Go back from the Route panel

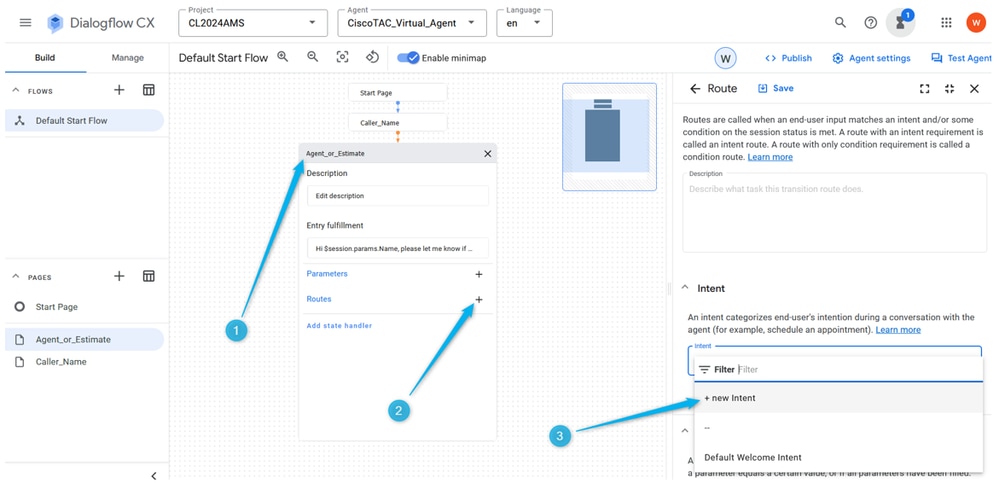click(x=695, y=89)
